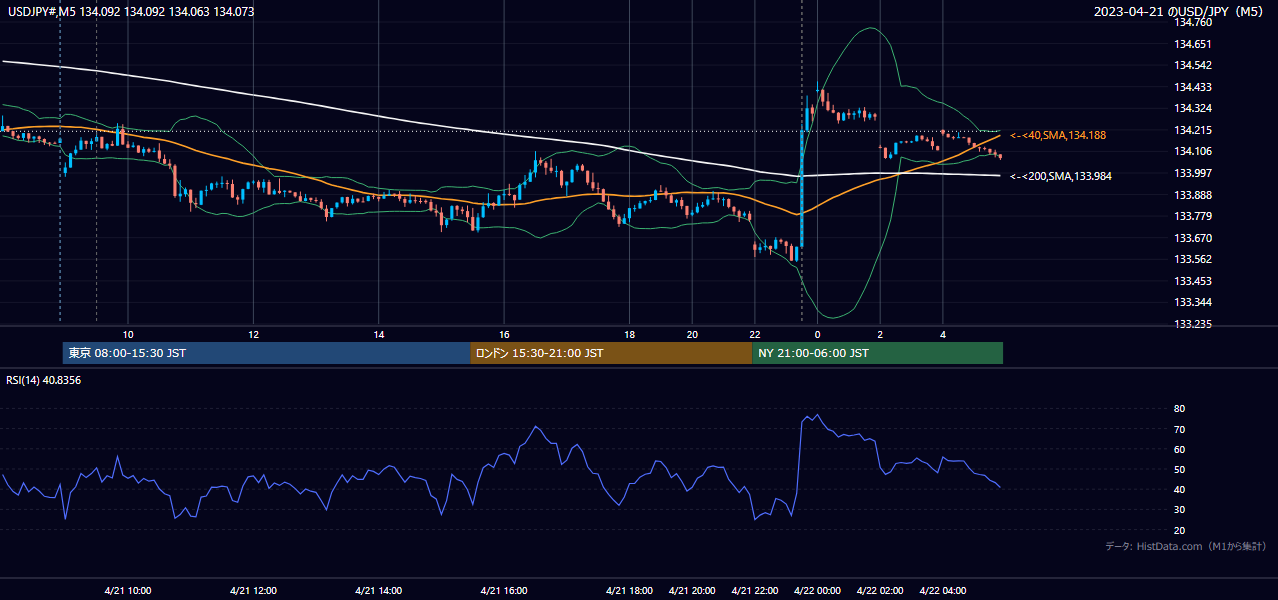The width and height of the screenshot is (1278, 600).
Task: Select the <-<200,SMA,133.984 label
Action: [1061, 176]
